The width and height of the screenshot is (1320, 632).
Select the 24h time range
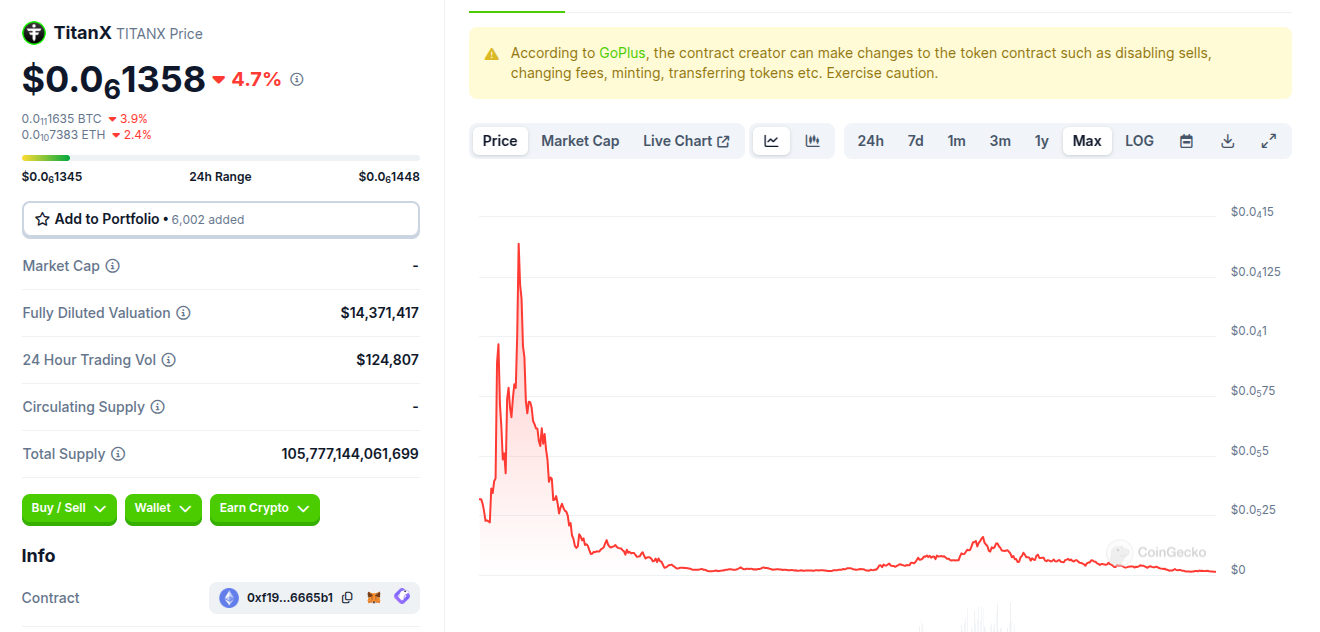(870, 141)
